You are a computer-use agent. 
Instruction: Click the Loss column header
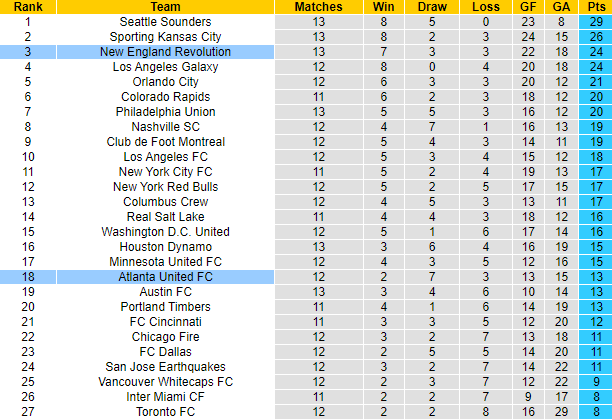pos(485,6)
